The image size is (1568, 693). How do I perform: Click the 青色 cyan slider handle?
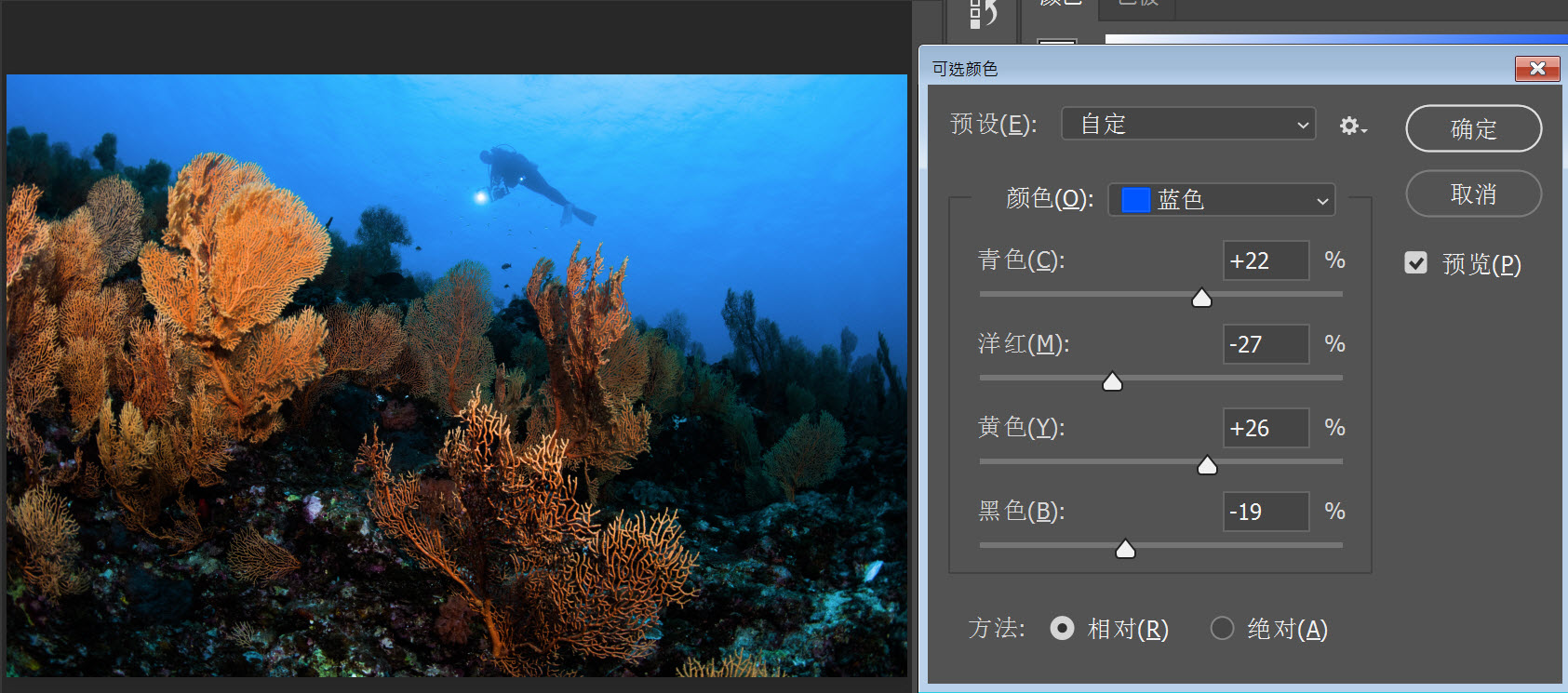(1201, 298)
